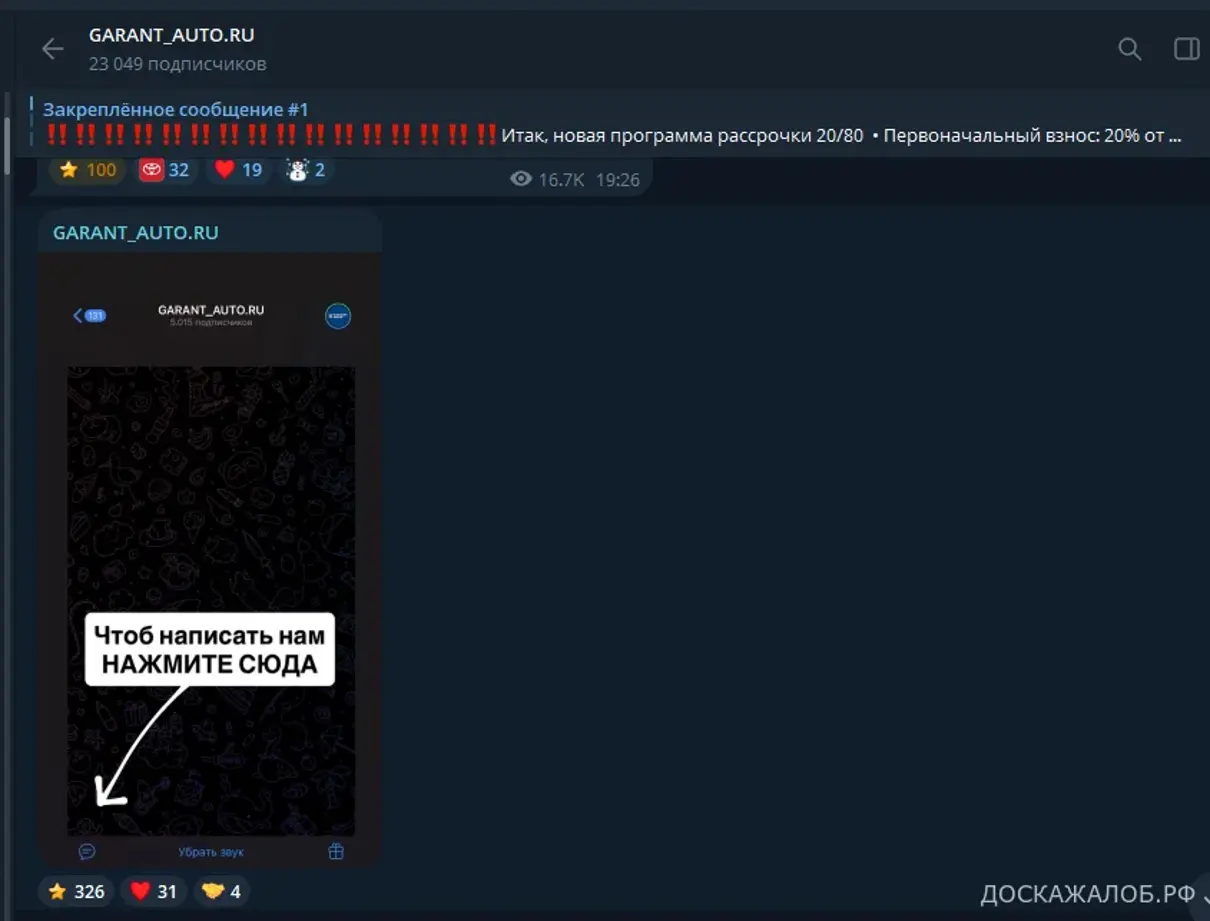
Task: Click the round channel avatar in the image
Action: tap(338, 316)
